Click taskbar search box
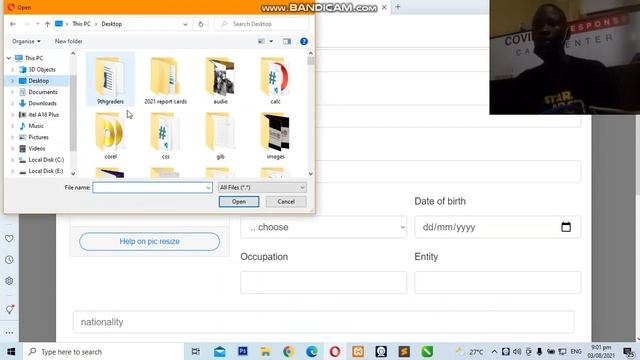 pyautogui.click(x=103, y=351)
